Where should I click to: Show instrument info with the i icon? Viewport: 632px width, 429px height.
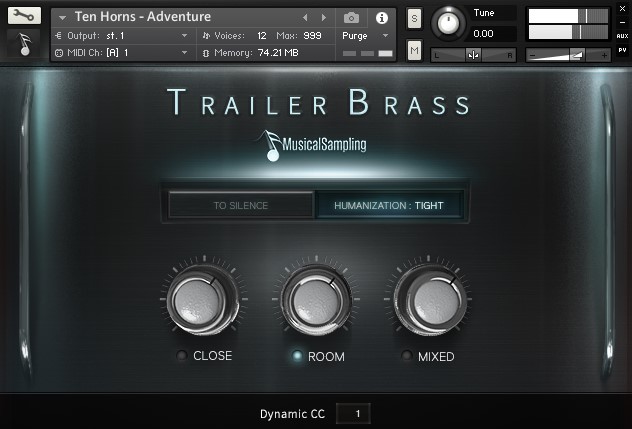click(382, 17)
